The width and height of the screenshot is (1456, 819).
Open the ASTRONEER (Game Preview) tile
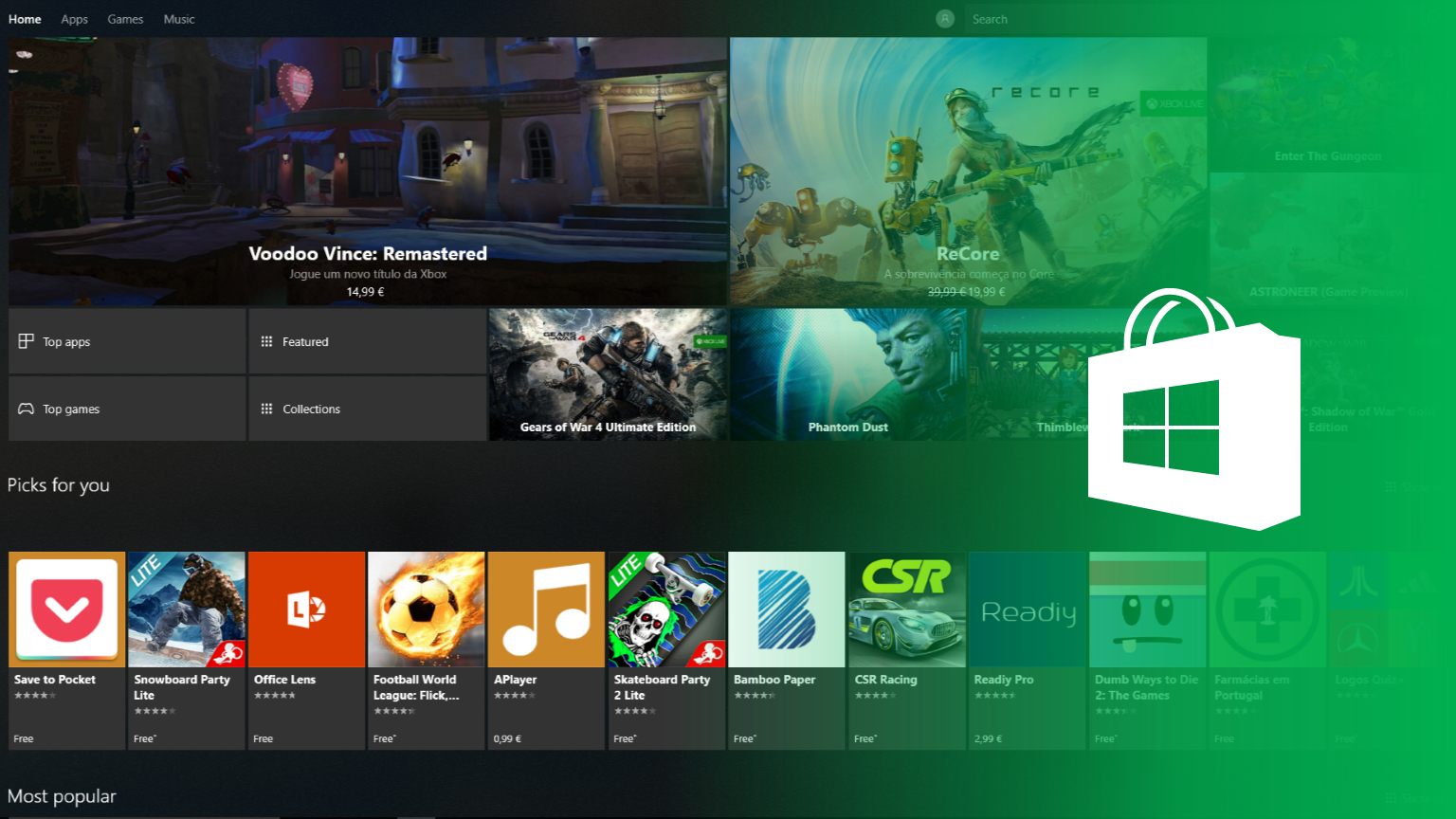(x=1327, y=239)
